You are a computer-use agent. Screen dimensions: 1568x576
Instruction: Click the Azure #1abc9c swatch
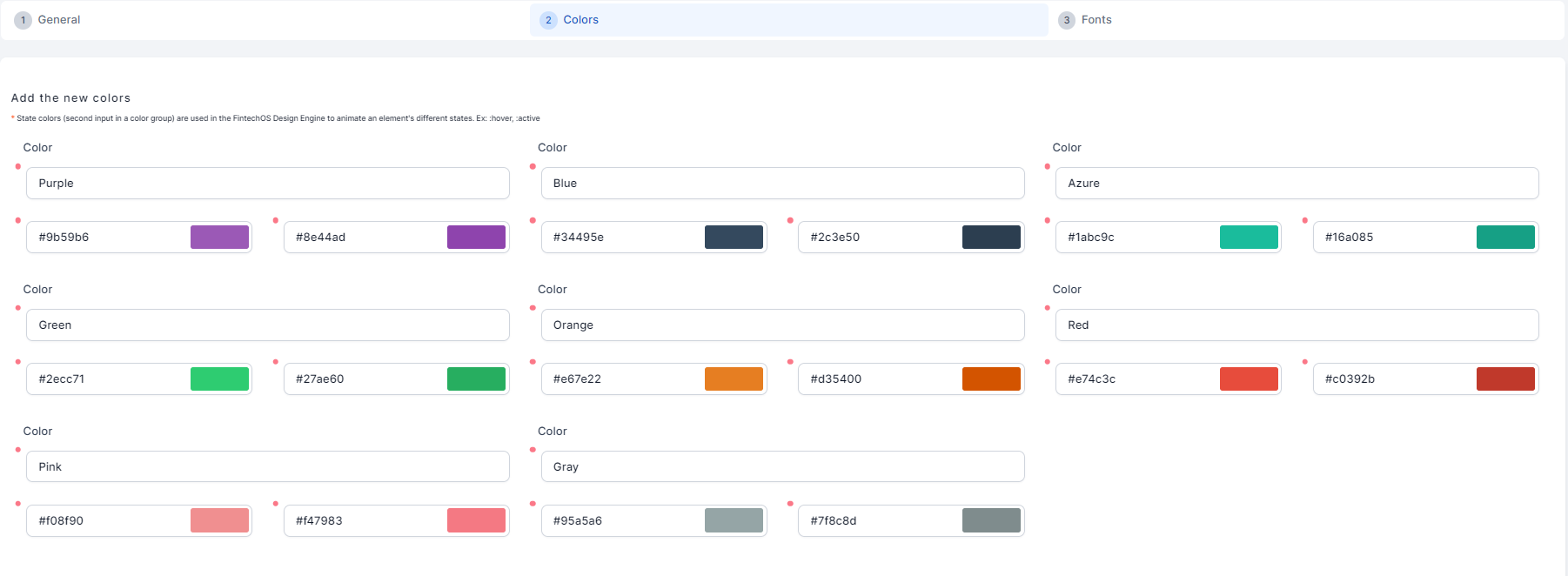[1249, 238]
